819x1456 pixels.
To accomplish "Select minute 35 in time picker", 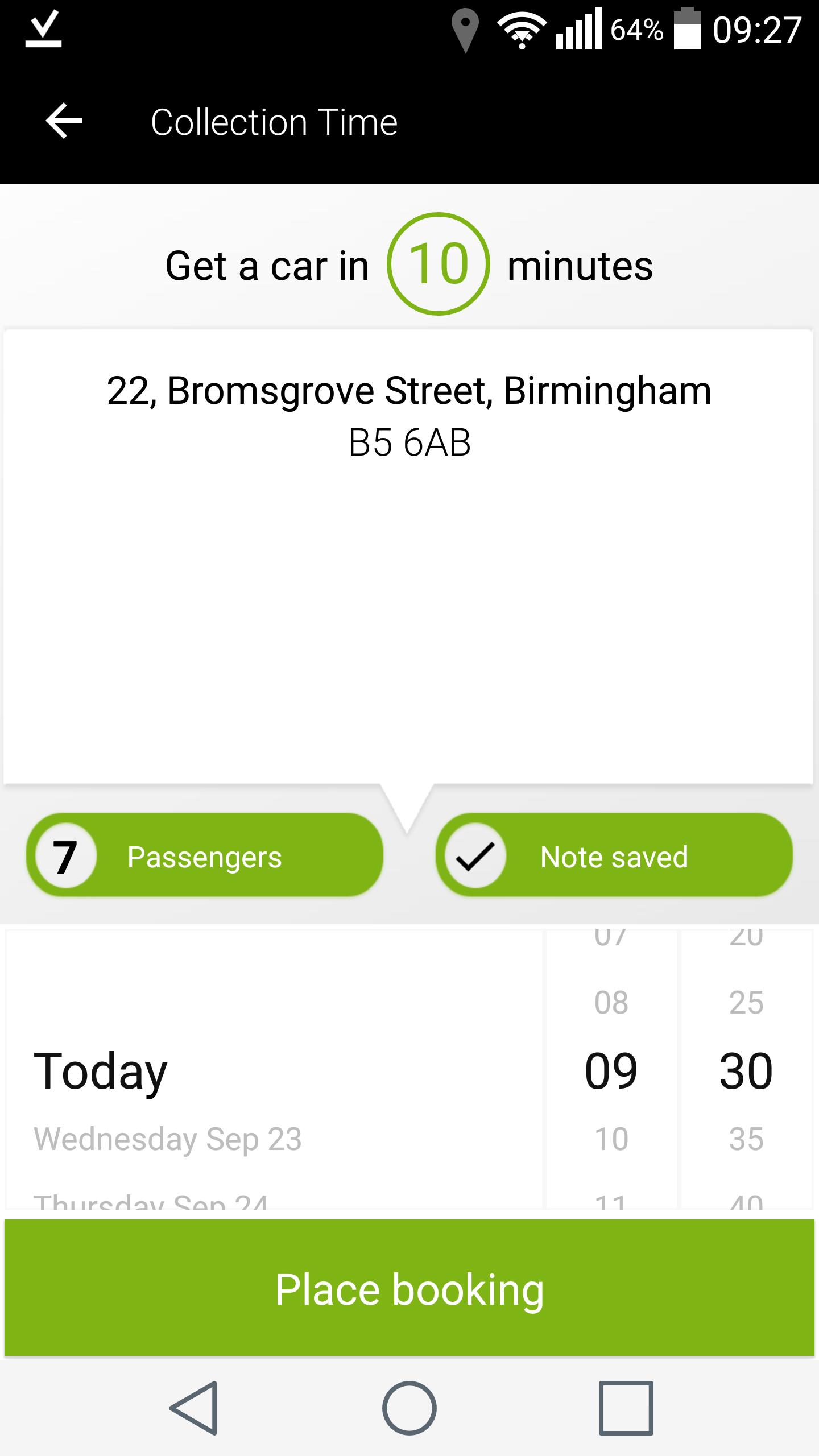I will click(x=746, y=1139).
